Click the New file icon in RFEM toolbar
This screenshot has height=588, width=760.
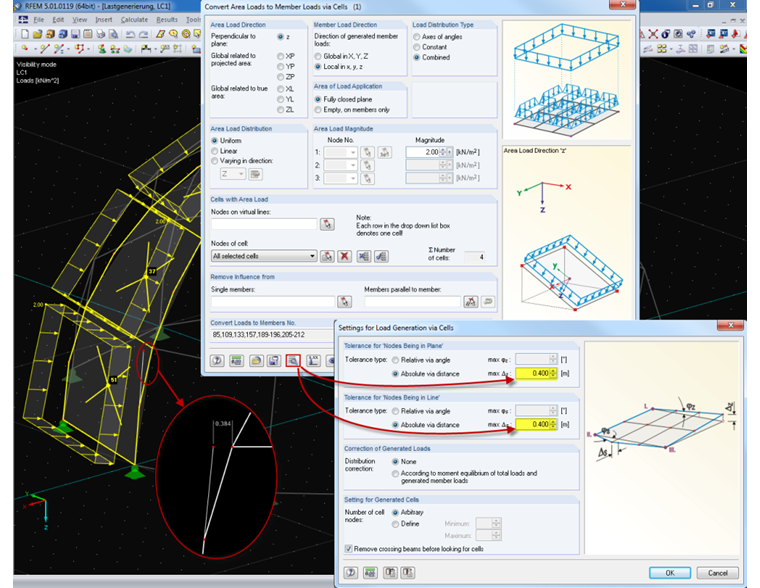pyautogui.click(x=25, y=34)
